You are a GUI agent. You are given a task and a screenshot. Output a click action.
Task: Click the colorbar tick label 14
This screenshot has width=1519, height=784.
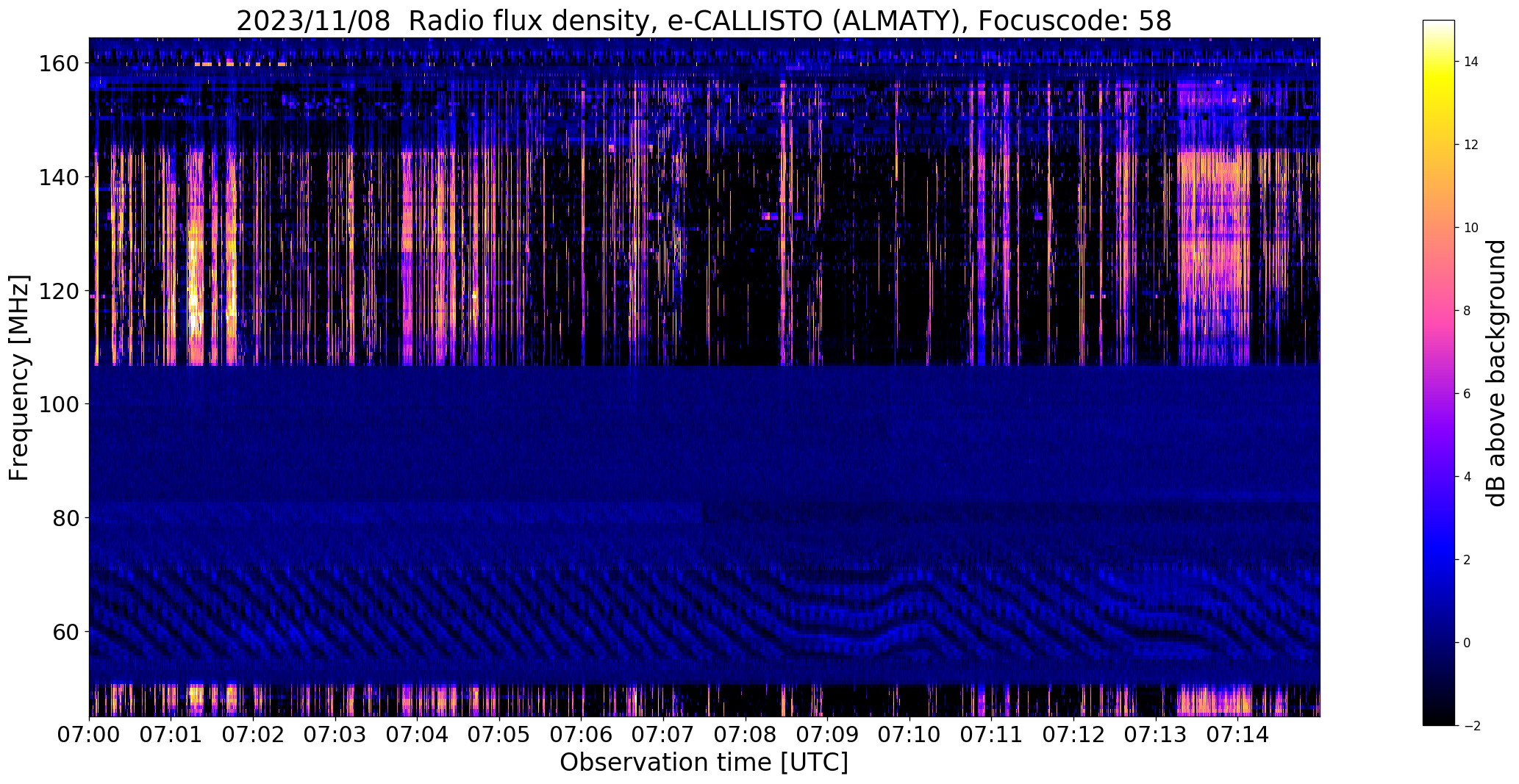[1470, 62]
